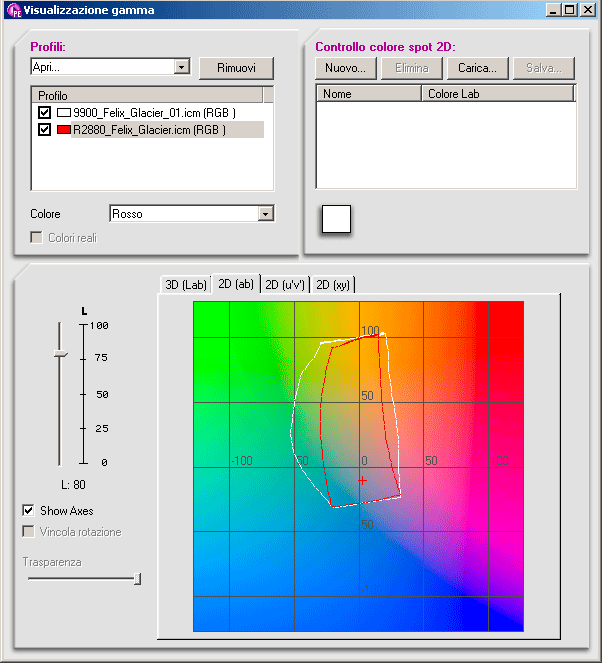Screen dimensions: 602x663
Task: Click the white spot colour preview box
Action: click(x=337, y=219)
